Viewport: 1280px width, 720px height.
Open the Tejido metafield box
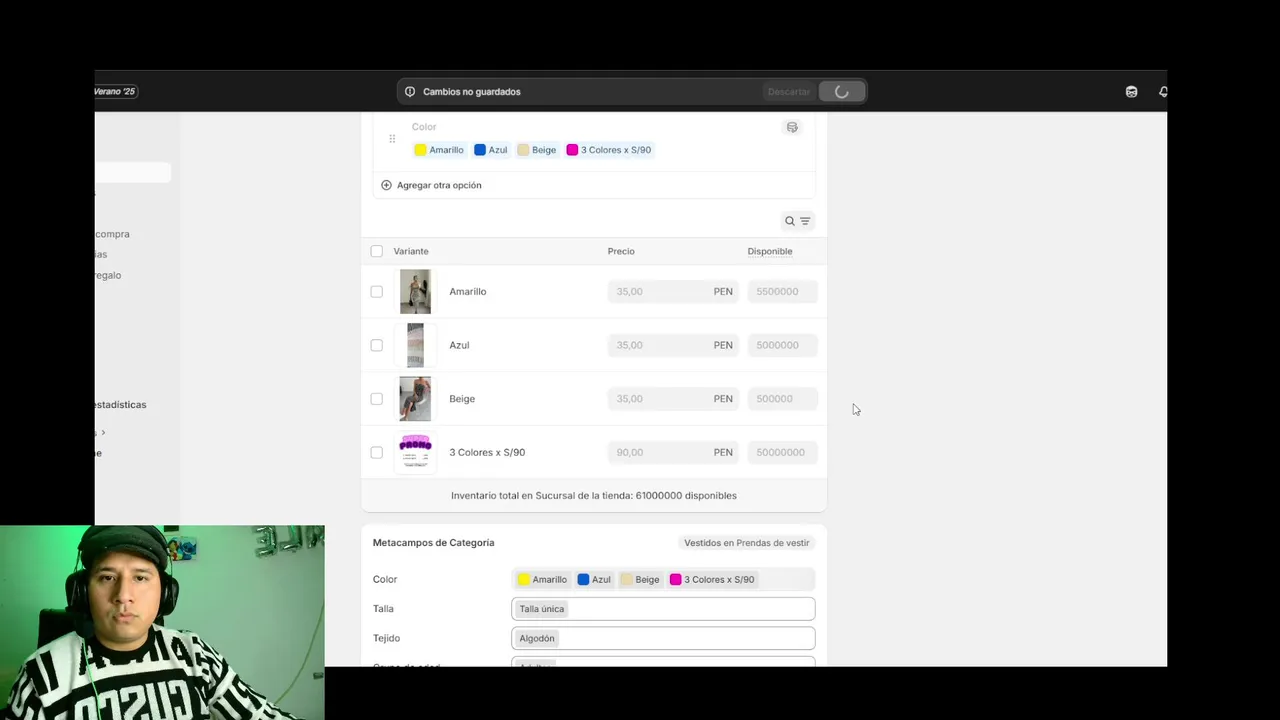click(663, 638)
